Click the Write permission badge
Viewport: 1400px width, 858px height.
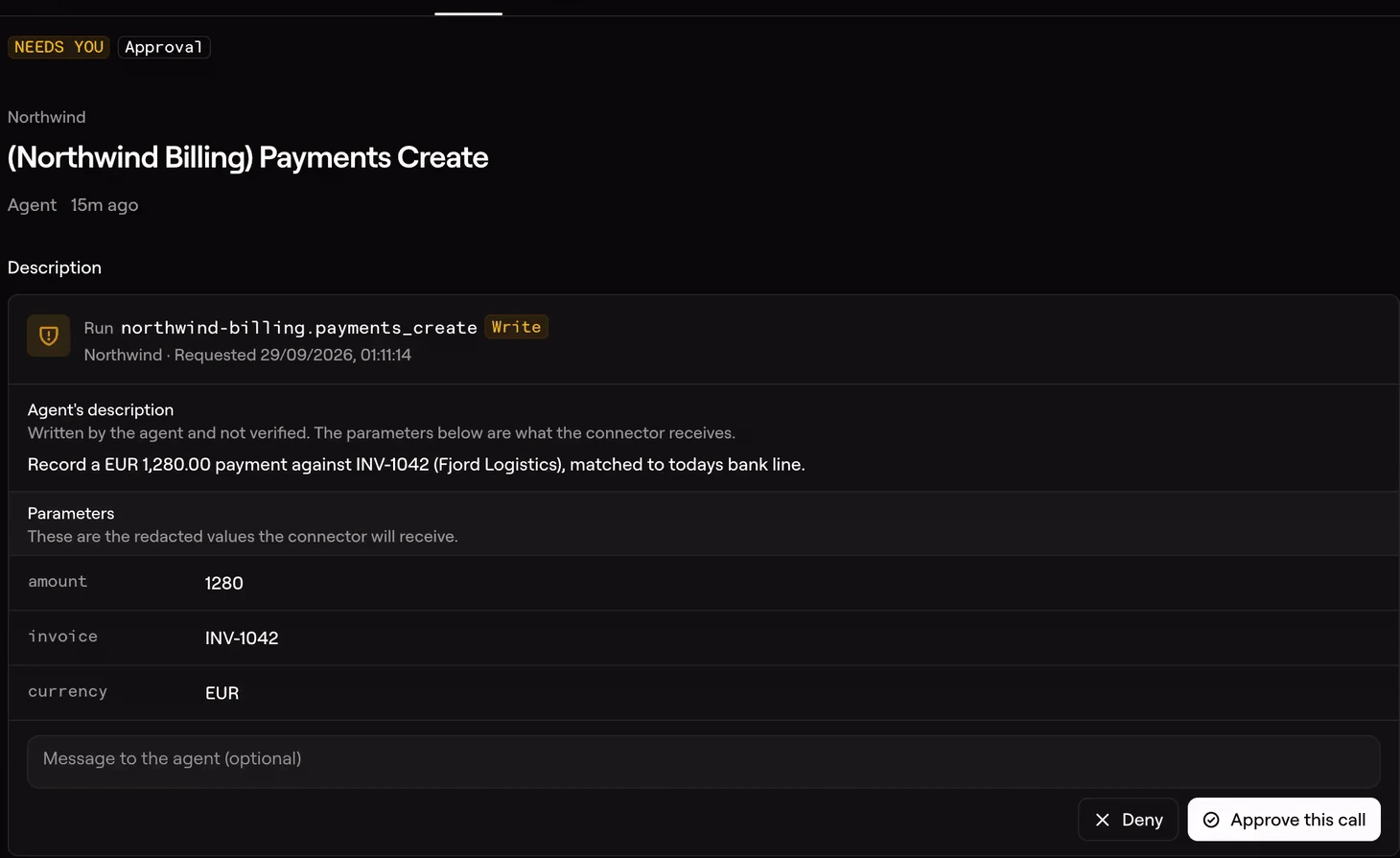(x=516, y=327)
